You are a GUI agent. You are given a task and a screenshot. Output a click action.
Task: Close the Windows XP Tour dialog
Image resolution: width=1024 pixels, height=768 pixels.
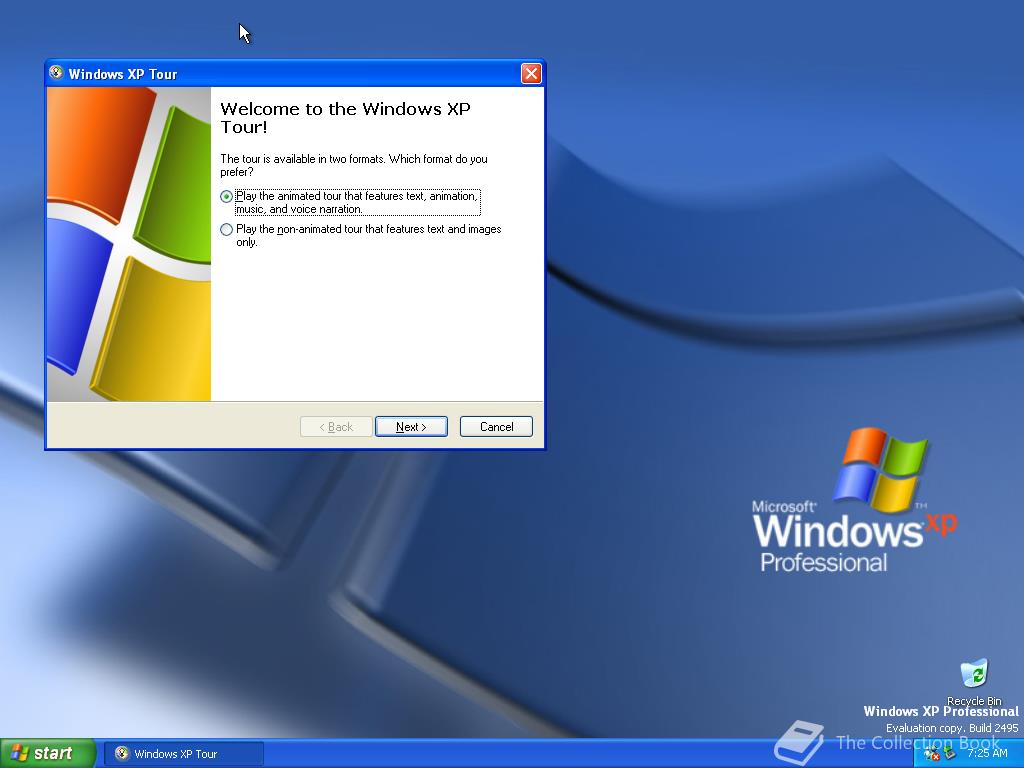(531, 73)
